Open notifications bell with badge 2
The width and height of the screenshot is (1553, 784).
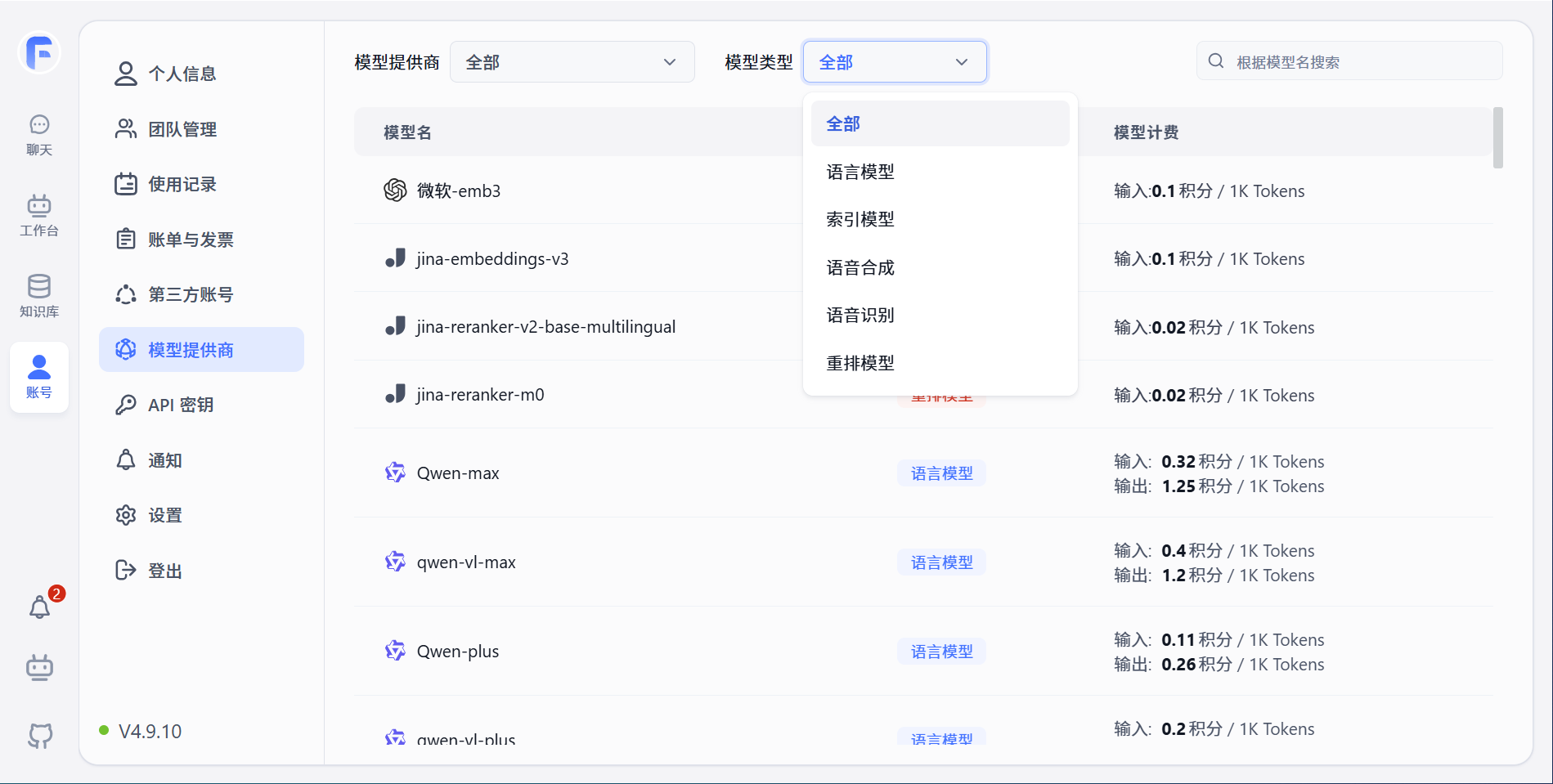point(40,607)
